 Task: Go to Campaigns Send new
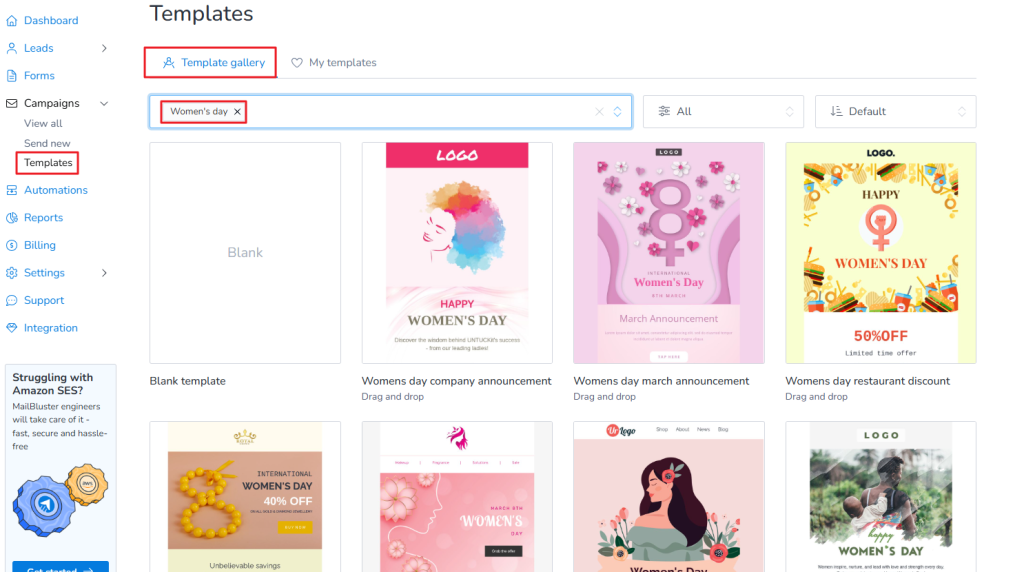tap(47, 144)
